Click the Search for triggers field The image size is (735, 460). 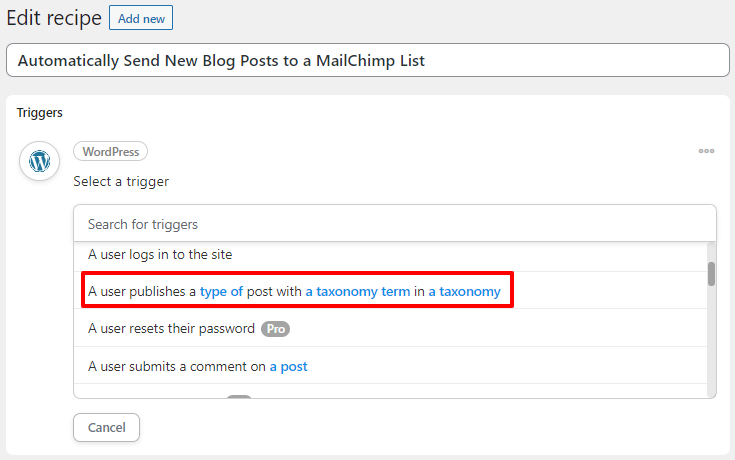[395, 224]
